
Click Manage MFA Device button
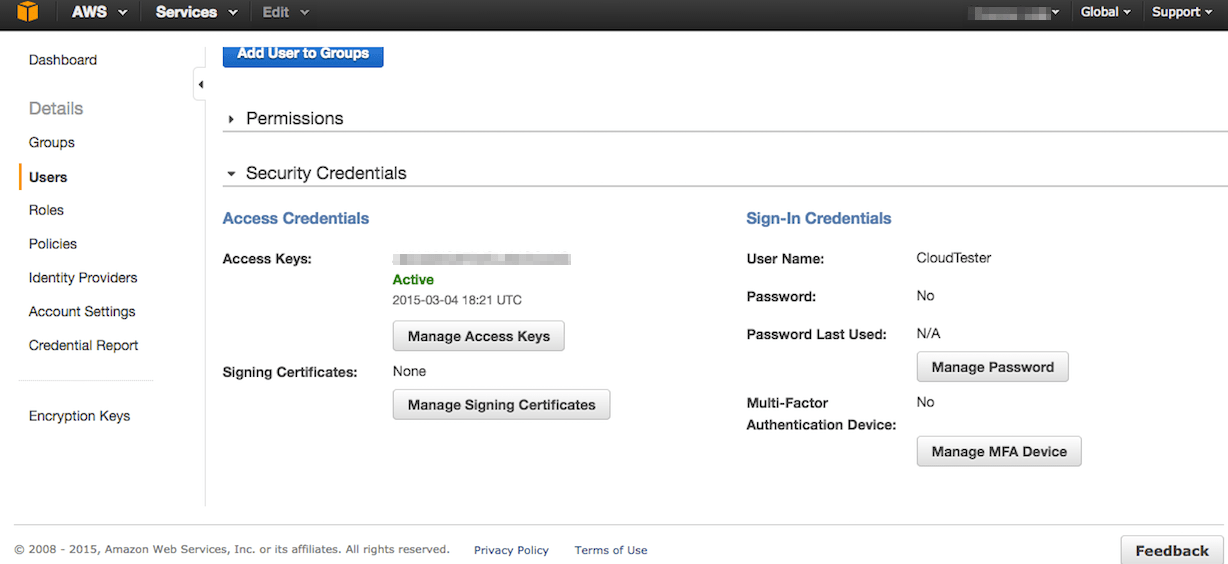coord(998,452)
